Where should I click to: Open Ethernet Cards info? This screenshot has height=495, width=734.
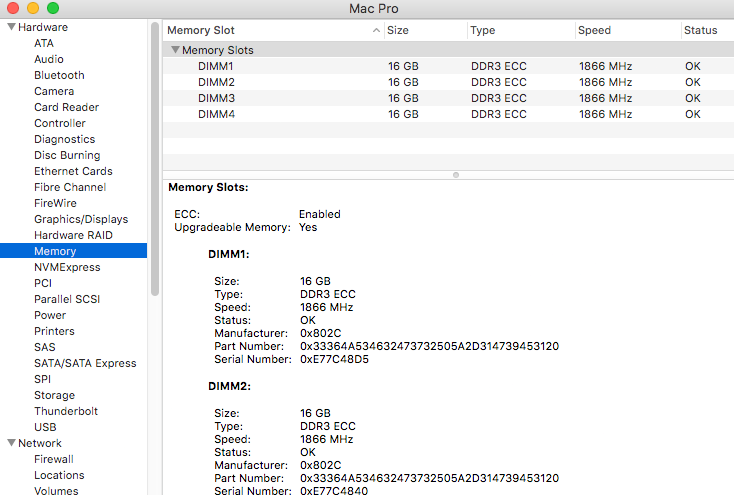(73, 171)
